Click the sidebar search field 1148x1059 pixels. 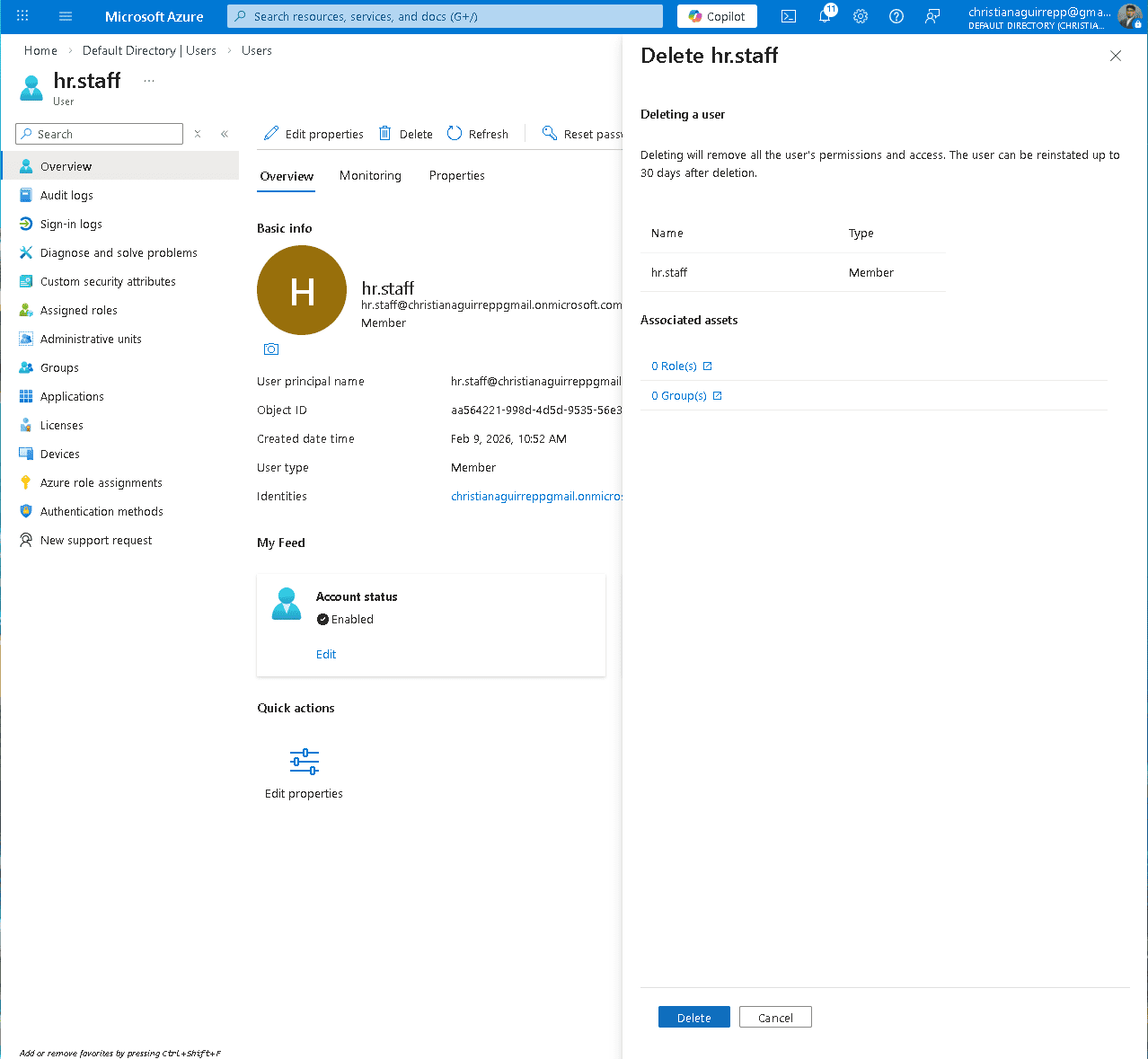pos(99,133)
